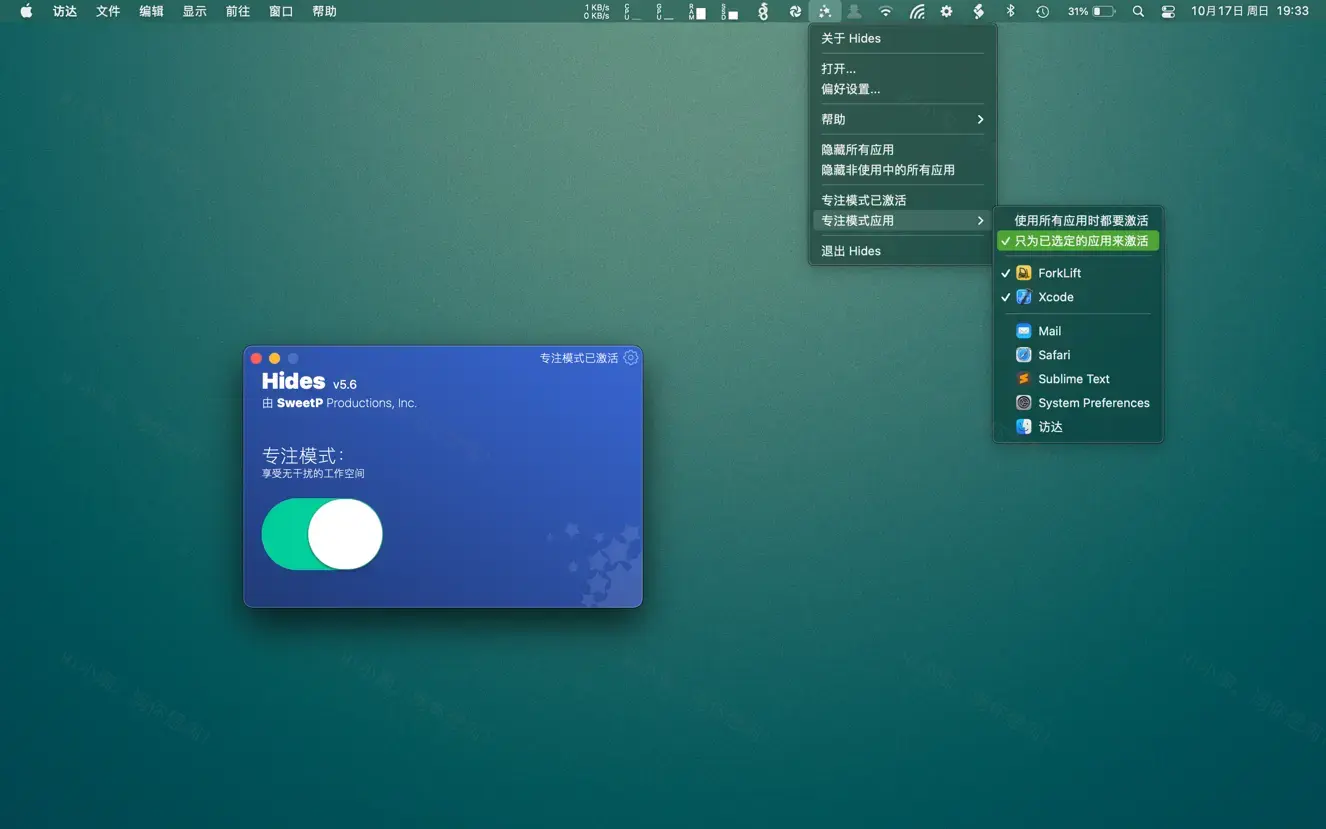Click the Xcode icon in the focus apps submenu
The height and width of the screenshot is (829, 1326).
click(x=1023, y=296)
